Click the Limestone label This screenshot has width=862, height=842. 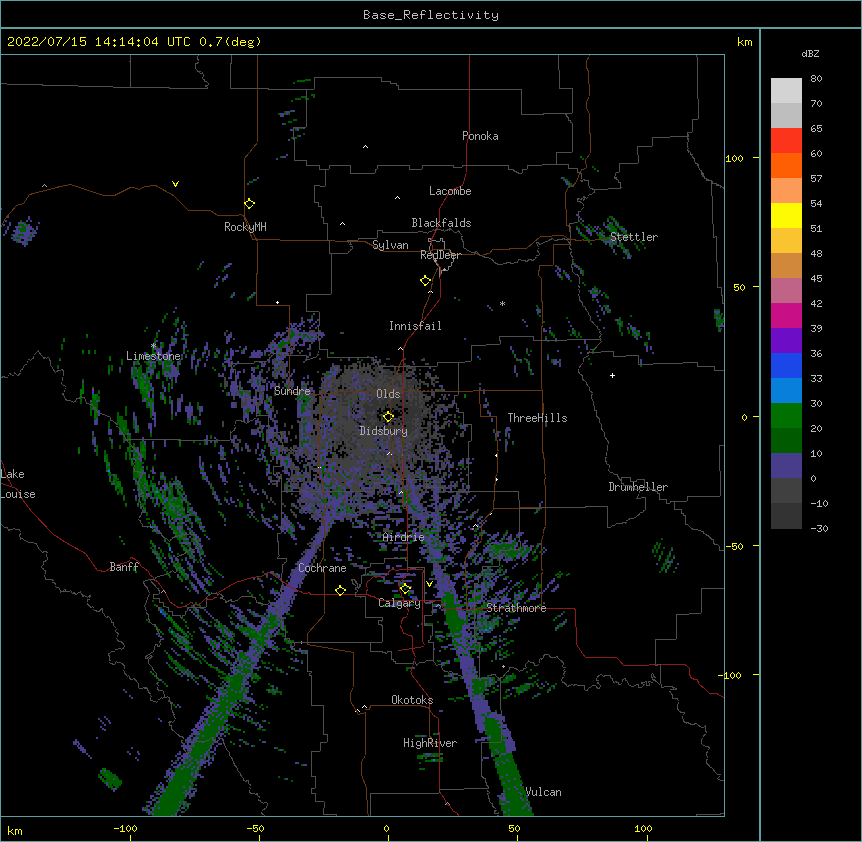coord(153,356)
